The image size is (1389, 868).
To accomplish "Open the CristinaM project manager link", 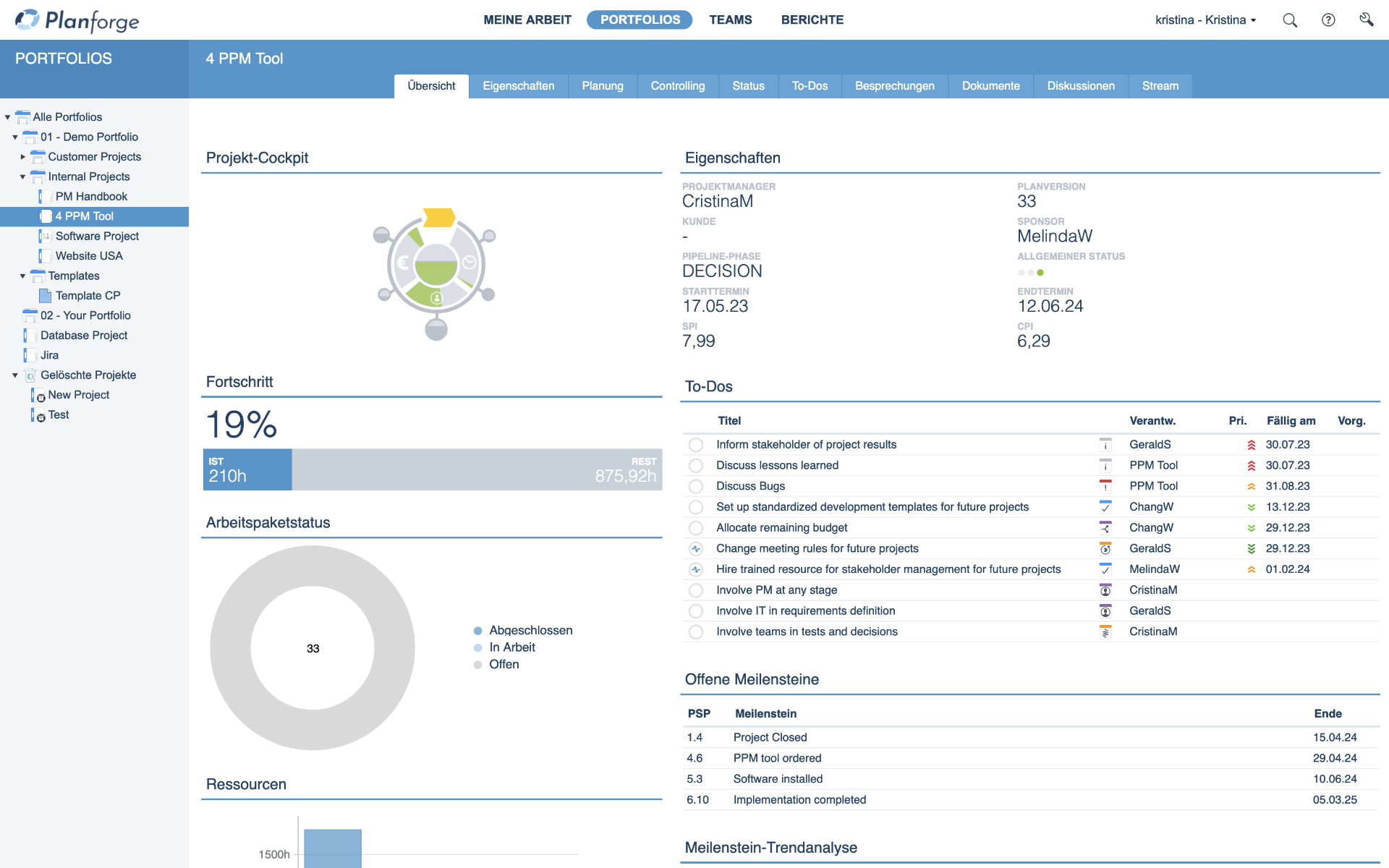I will [x=718, y=201].
